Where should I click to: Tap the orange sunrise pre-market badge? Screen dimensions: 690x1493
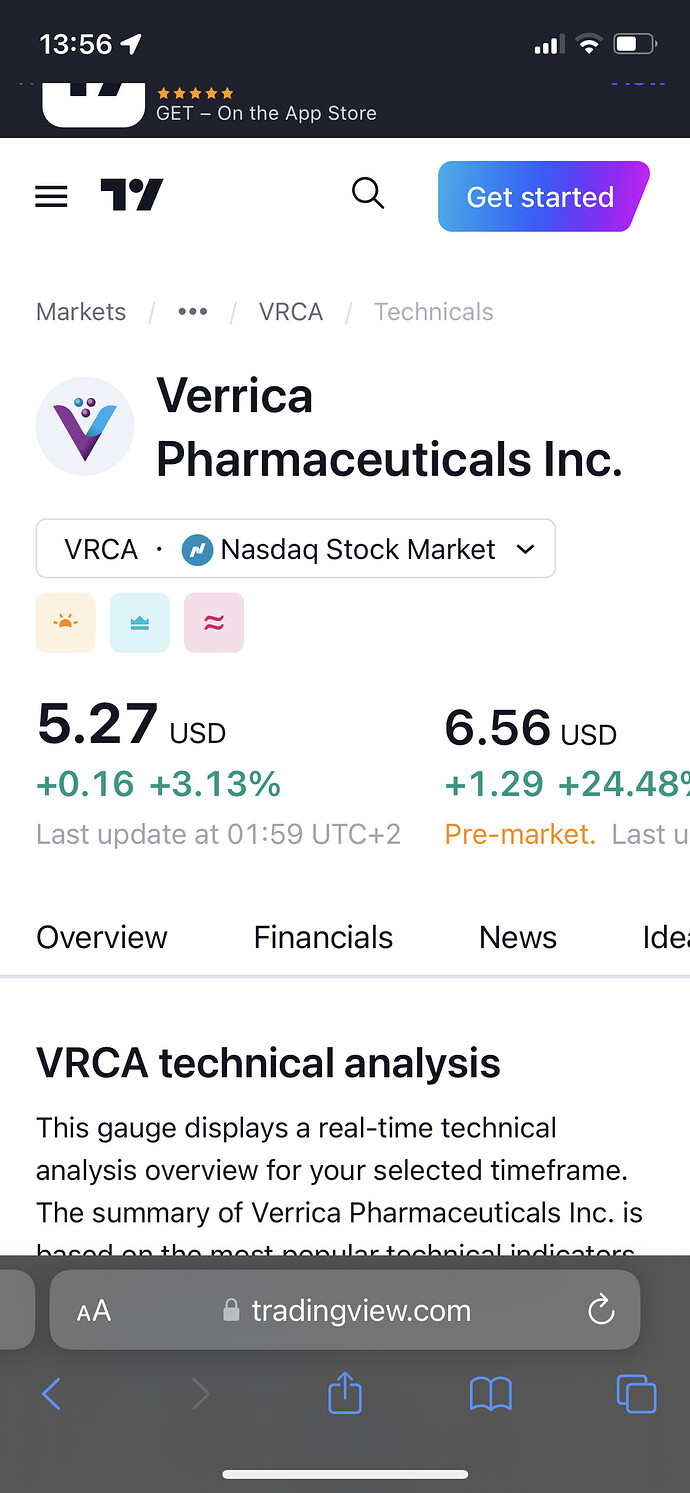[x=66, y=622]
